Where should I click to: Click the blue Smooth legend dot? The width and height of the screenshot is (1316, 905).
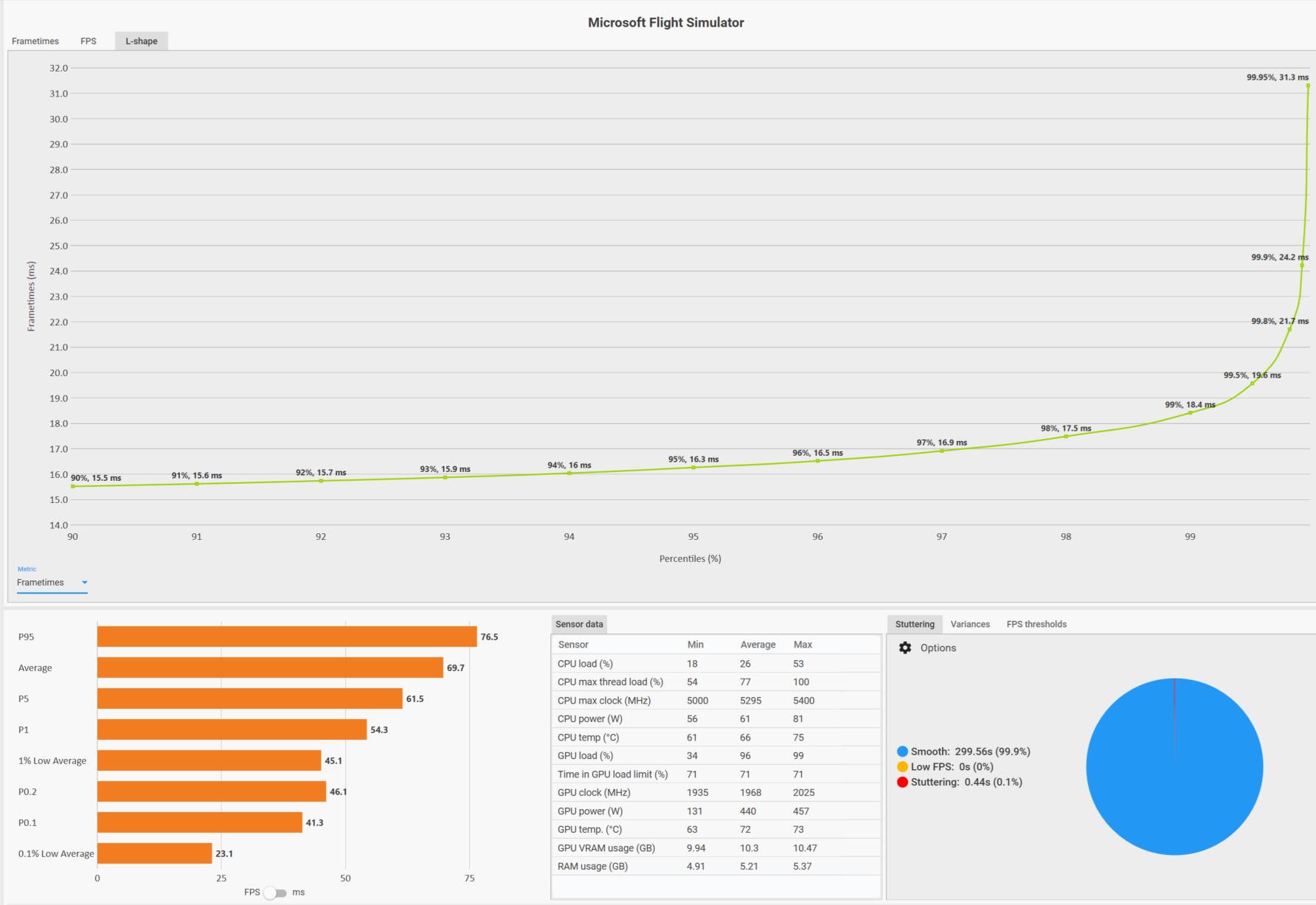pos(902,752)
